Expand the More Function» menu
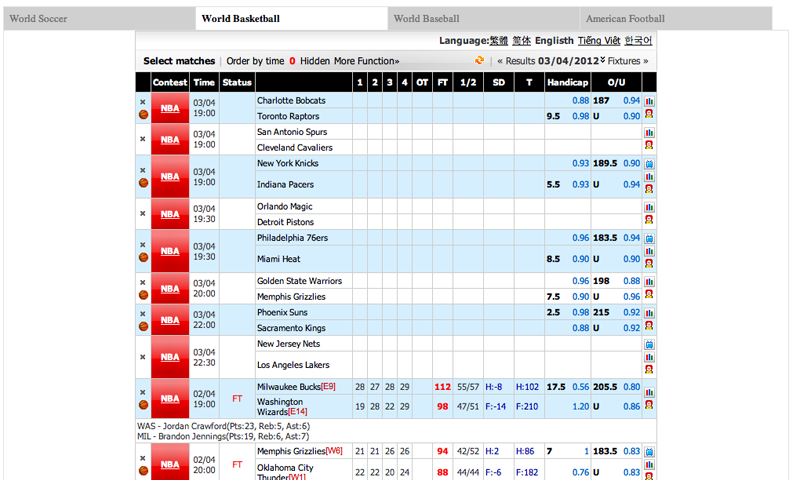This screenshot has height=480, width=800. [x=366, y=61]
